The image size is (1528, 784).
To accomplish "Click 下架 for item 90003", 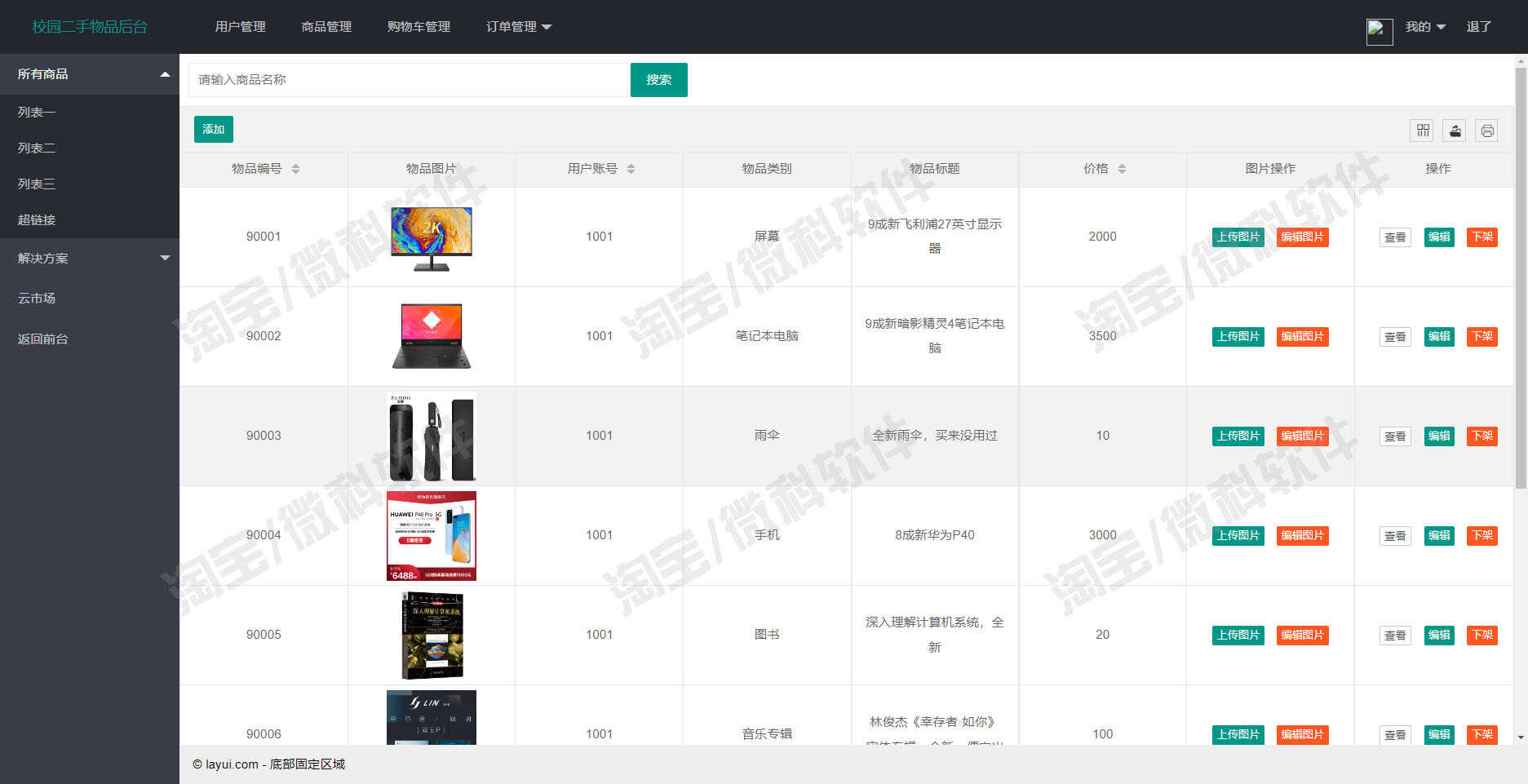I will 1482,436.
